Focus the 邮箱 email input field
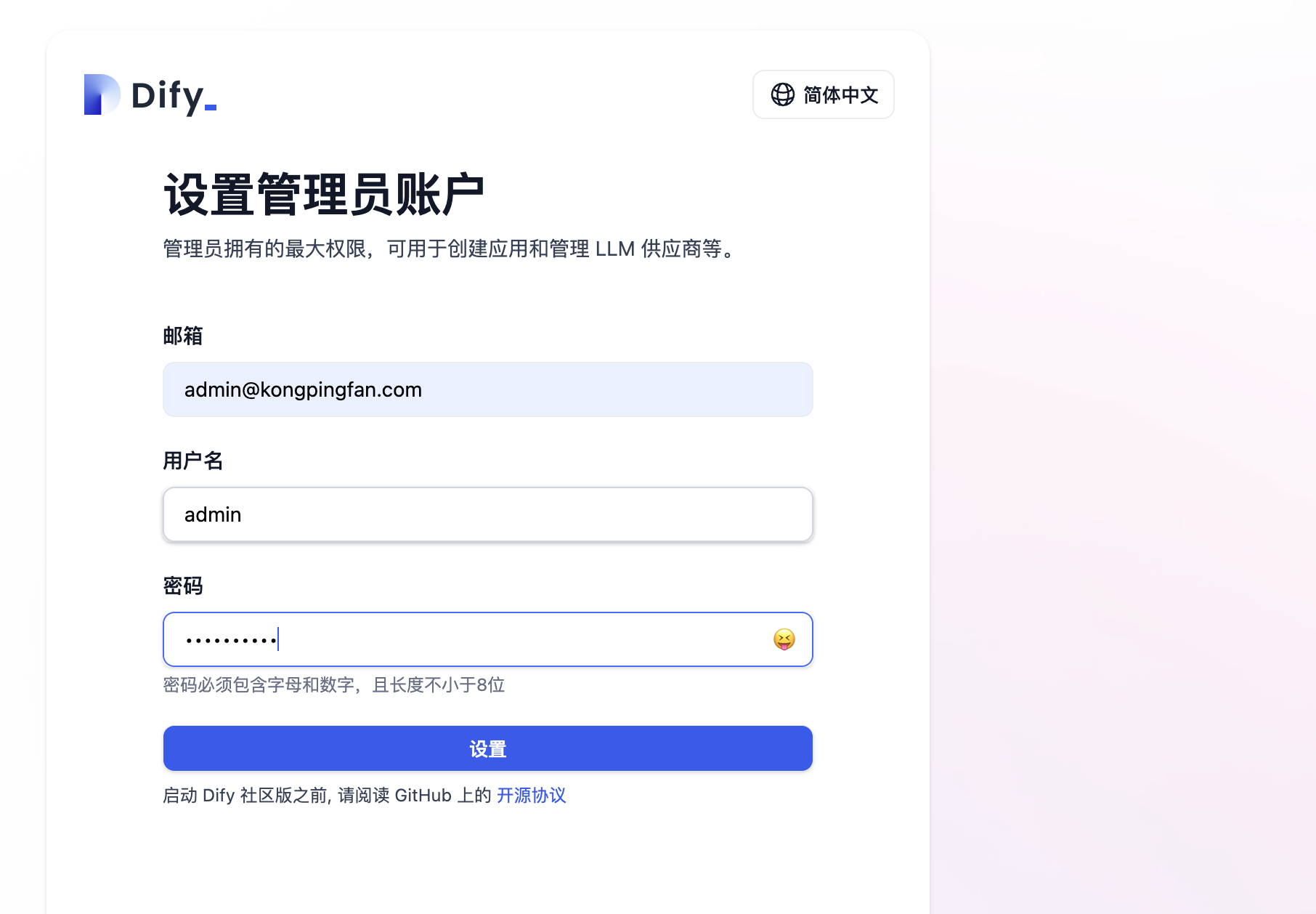Screen dimensions: 1316x914 click(488, 389)
